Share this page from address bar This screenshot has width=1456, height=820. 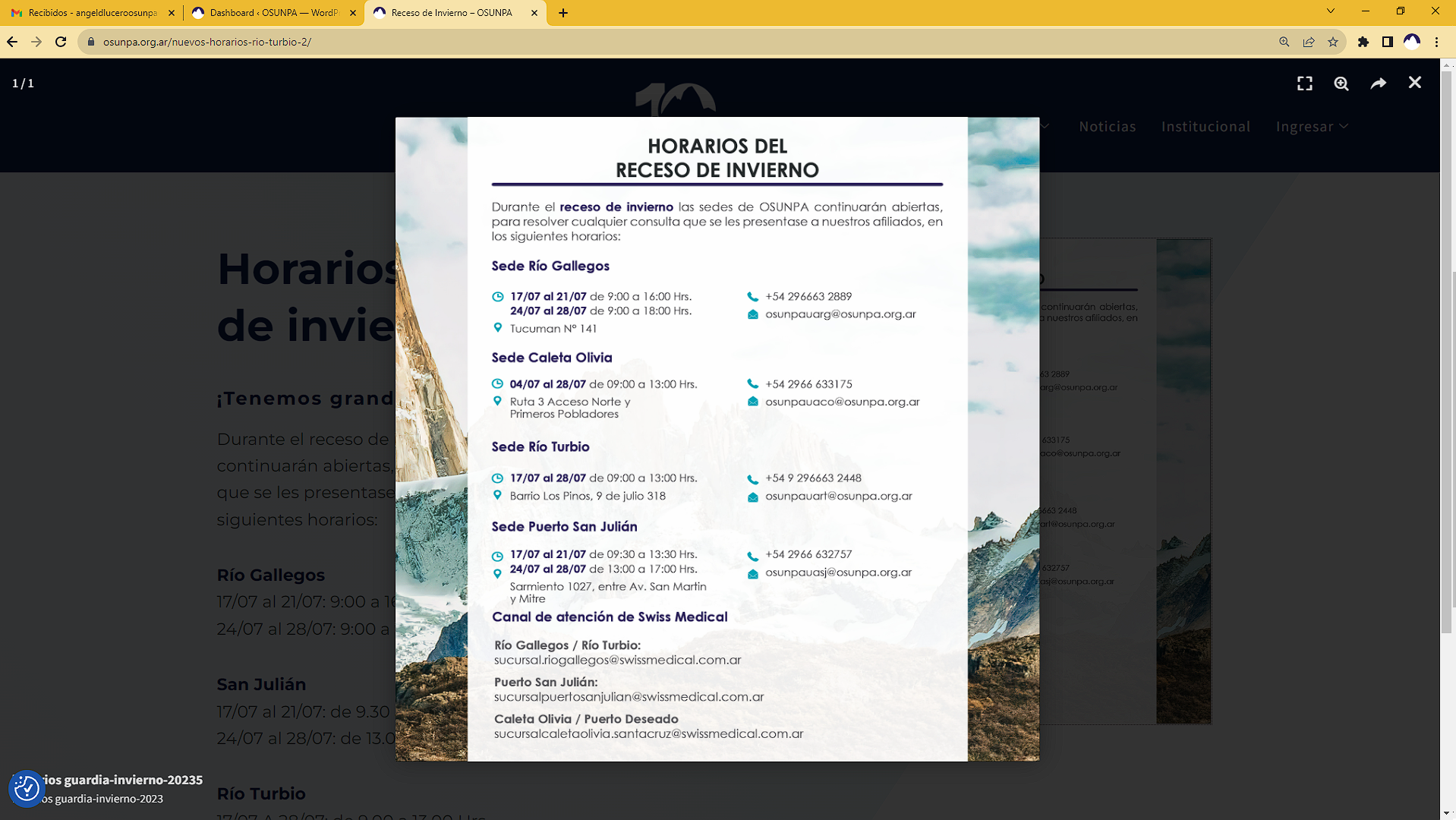coord(1309,42)
